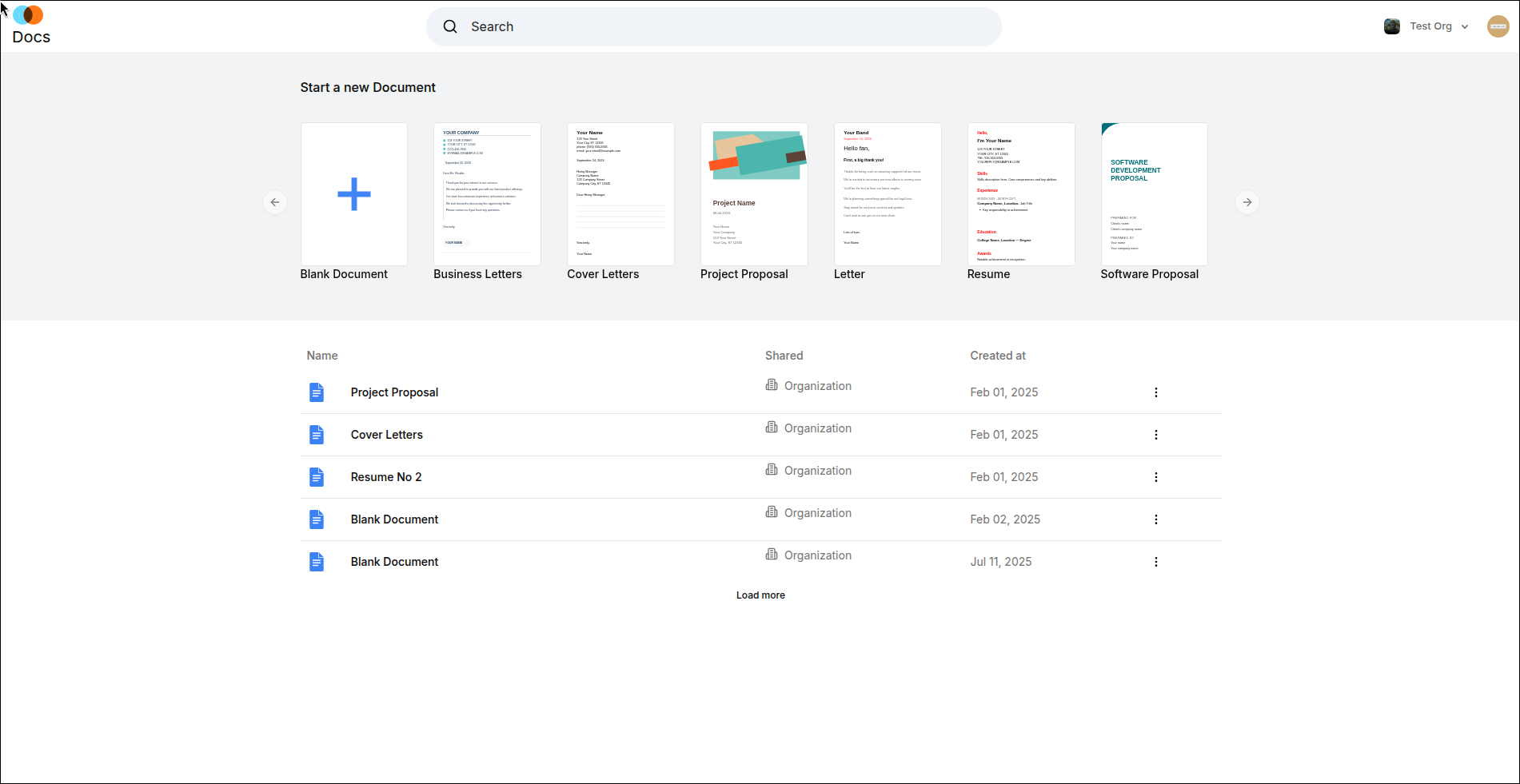Expand the Test Org dropdown
The image size is (1520, 784).
1465,26
